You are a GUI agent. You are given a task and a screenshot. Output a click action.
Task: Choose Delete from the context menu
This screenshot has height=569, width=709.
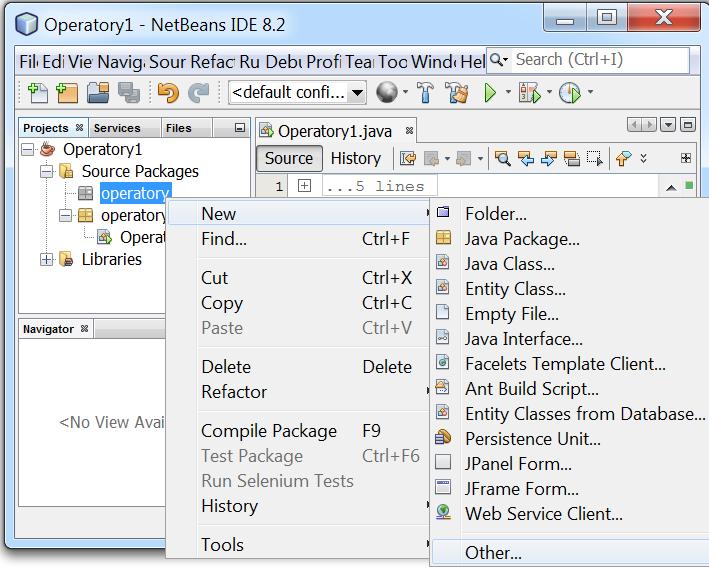tap(298, 367)
